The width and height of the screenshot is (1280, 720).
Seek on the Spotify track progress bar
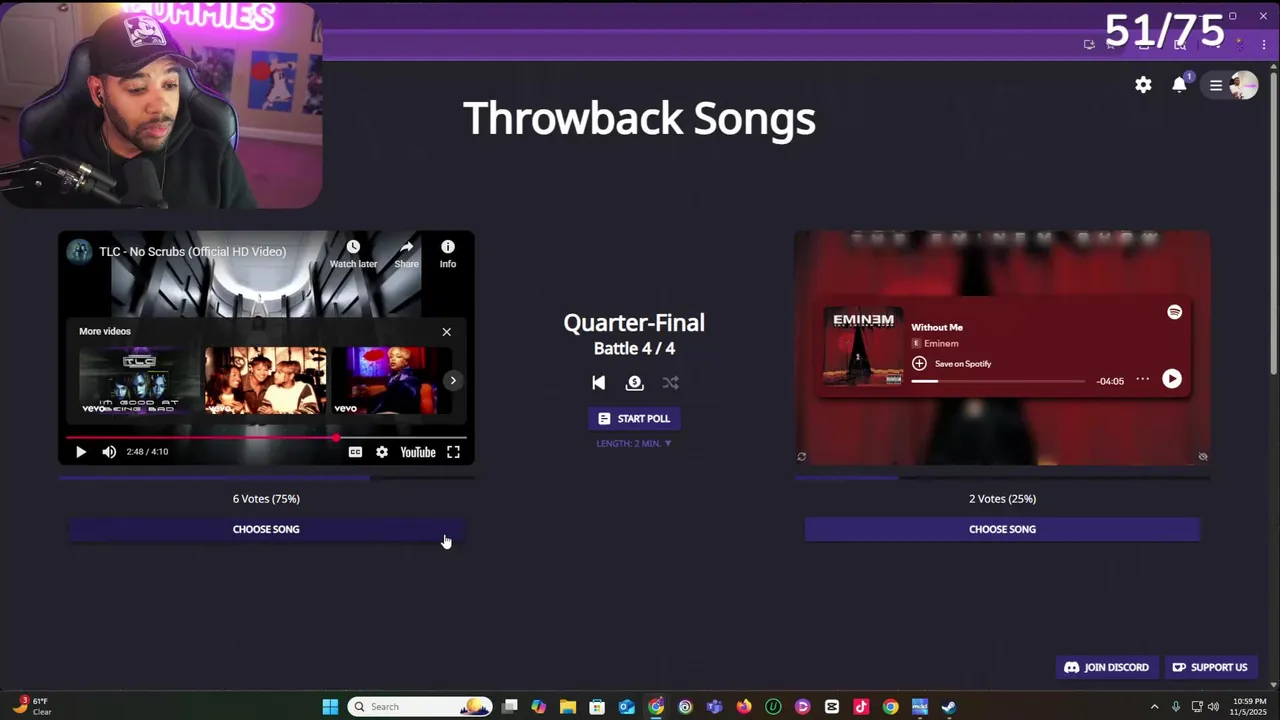[x=998, y=381]
